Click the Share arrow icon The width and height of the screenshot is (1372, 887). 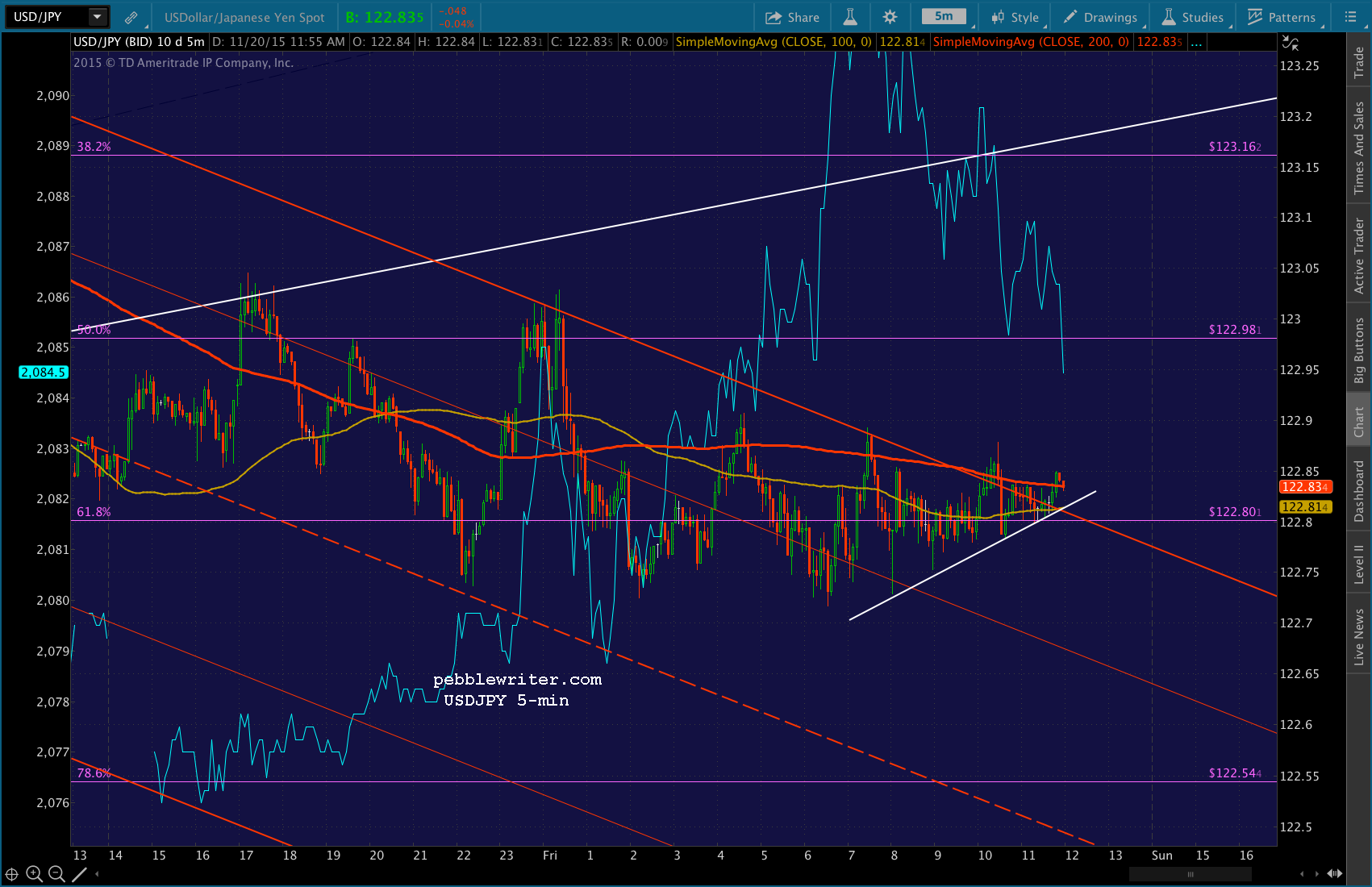773,17
